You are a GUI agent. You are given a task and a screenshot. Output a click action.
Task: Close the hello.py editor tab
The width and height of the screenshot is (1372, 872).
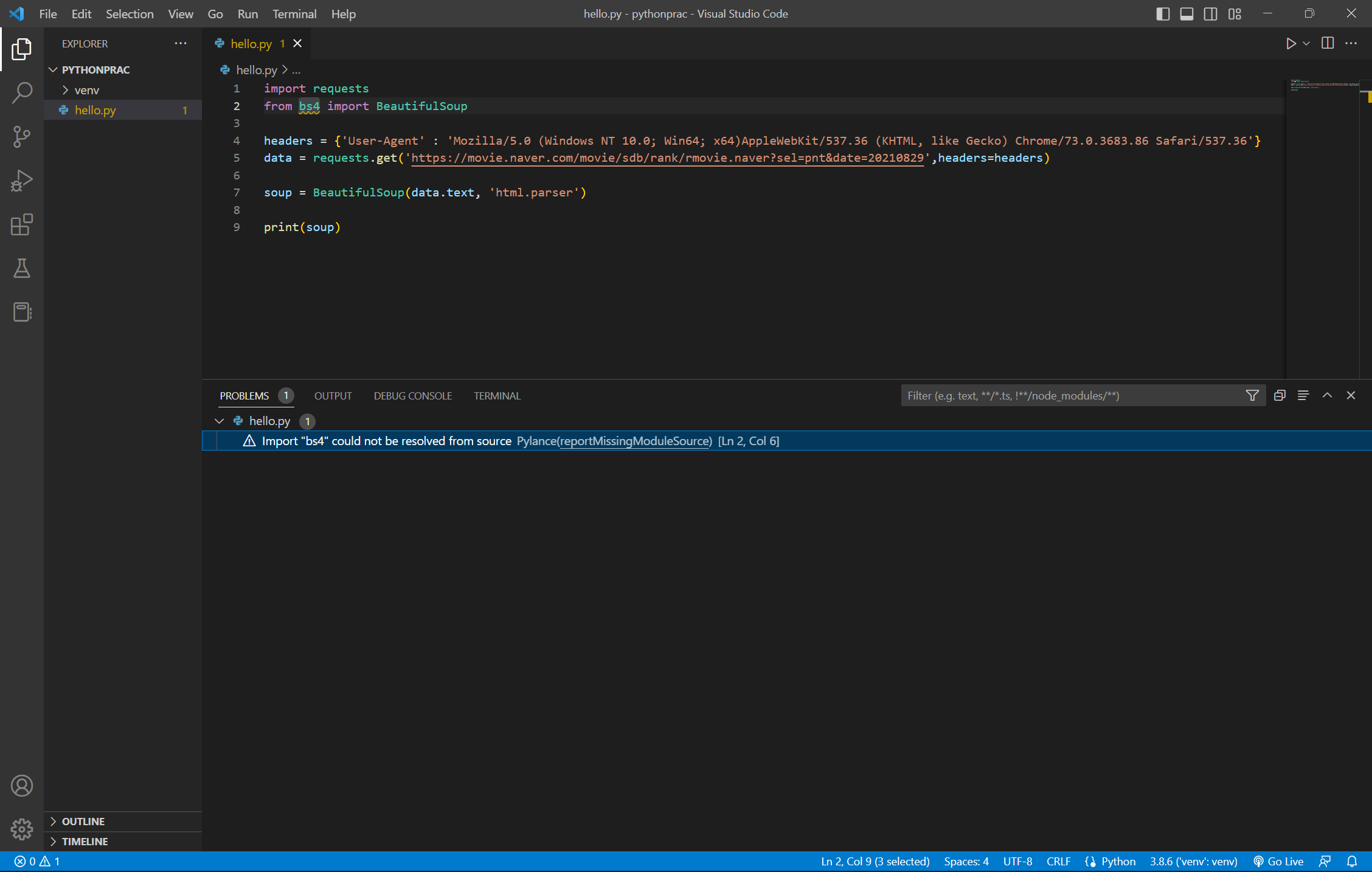point(297,43)
